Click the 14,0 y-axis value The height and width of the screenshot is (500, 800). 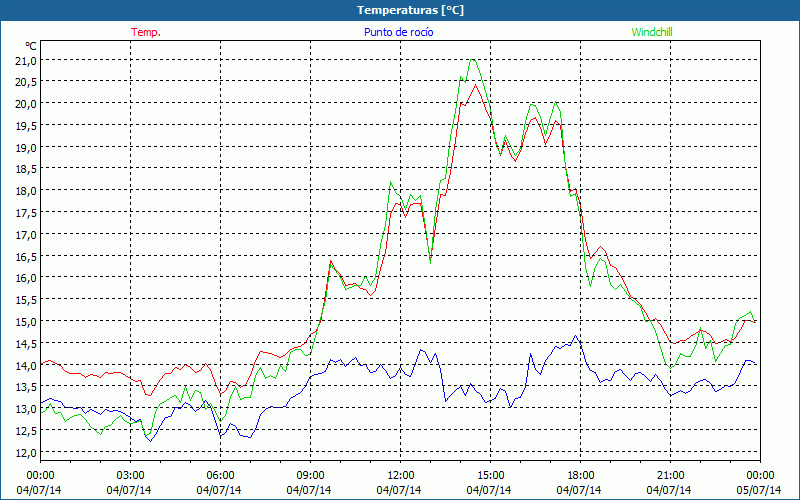[26, 366]
